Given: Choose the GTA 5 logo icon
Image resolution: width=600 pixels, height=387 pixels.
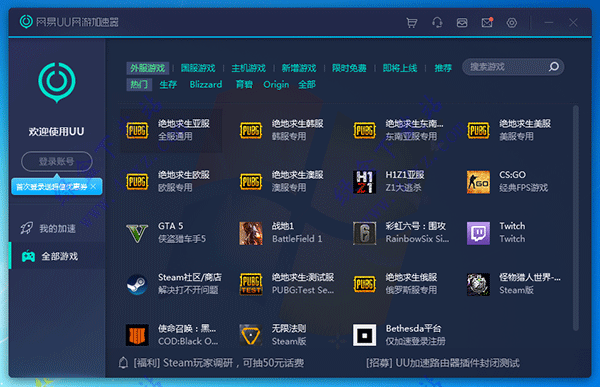Looking at the screenshot, I should pyautogui.click(x=137, y=233).
